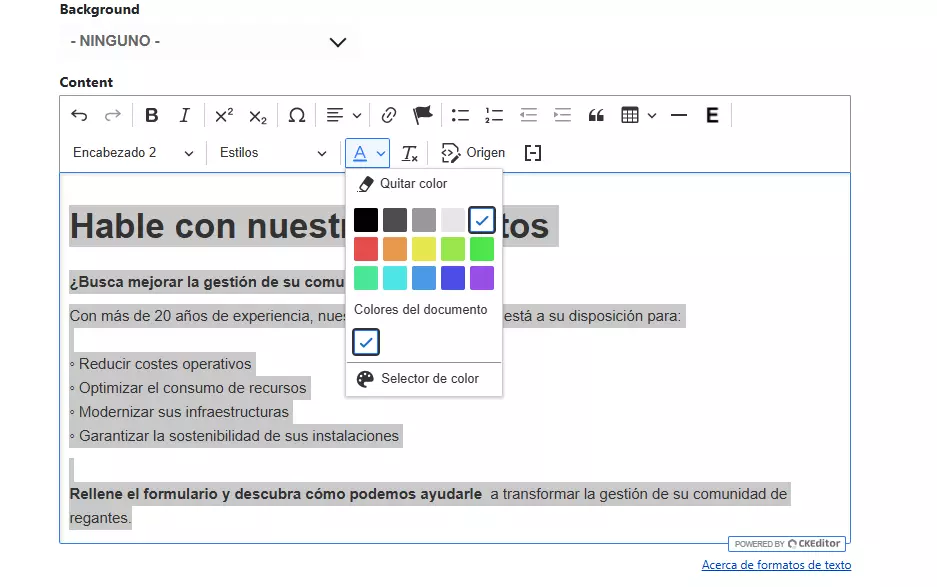This screenshot has width=937, height=587.
Task: Insert a special character with the Omega icon
Action: tap(296, 115)
